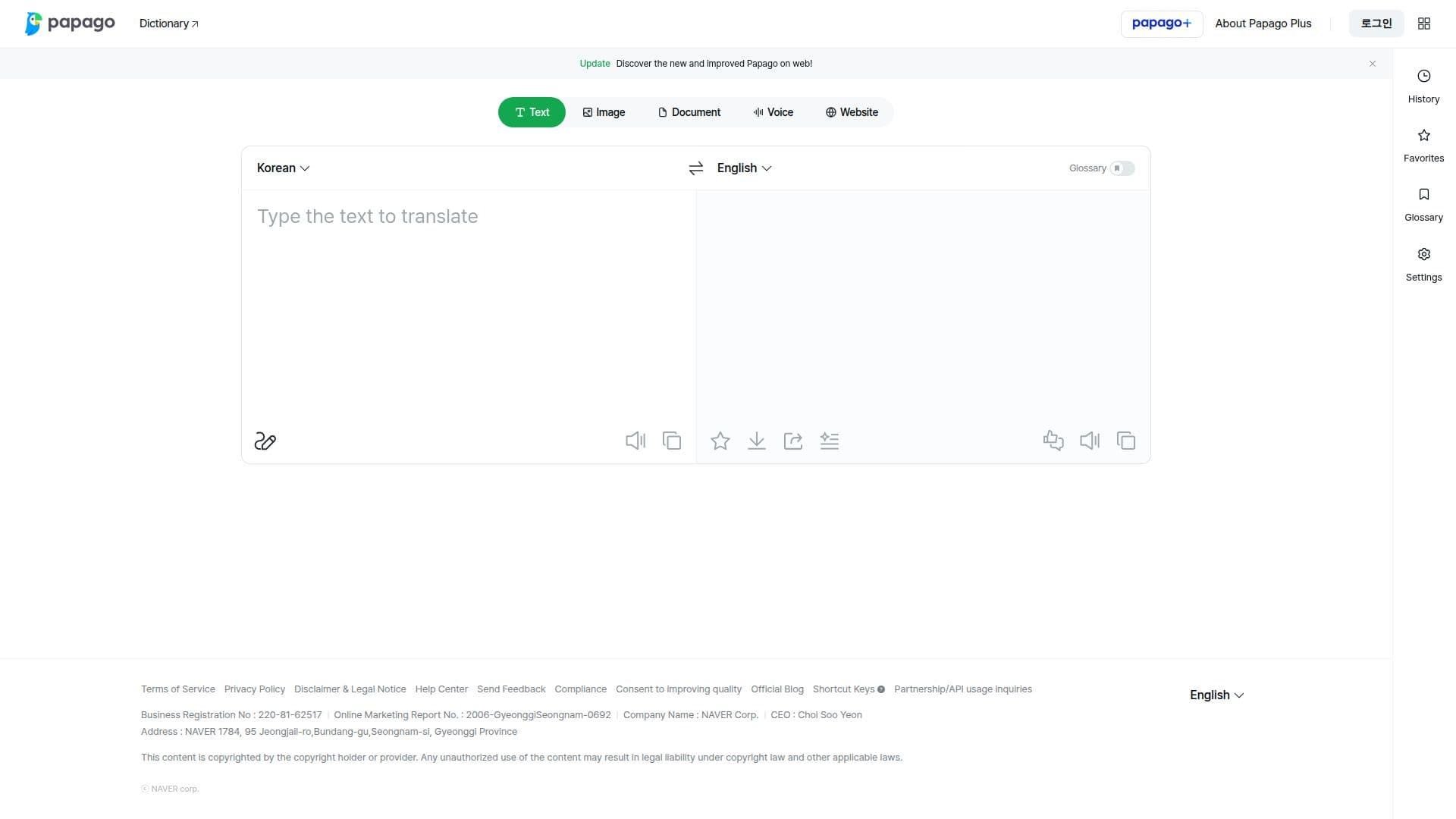
Task: Share the translation result
Action: pos(793,441)
